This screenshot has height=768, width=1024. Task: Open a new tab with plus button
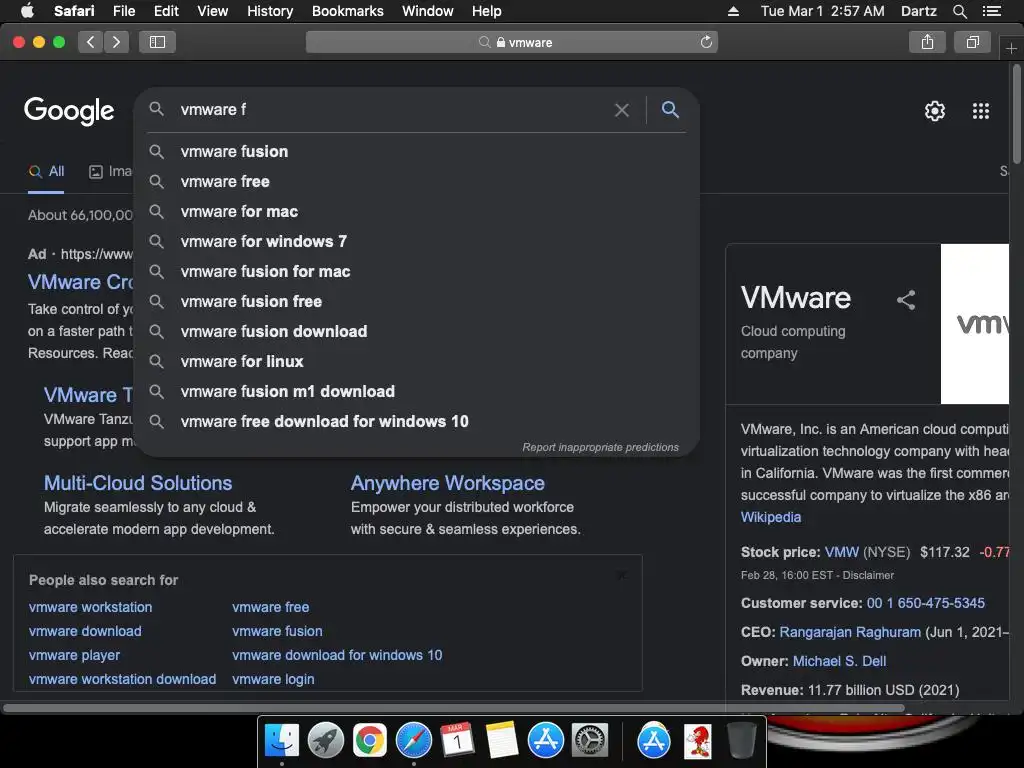coord(1011,48)
